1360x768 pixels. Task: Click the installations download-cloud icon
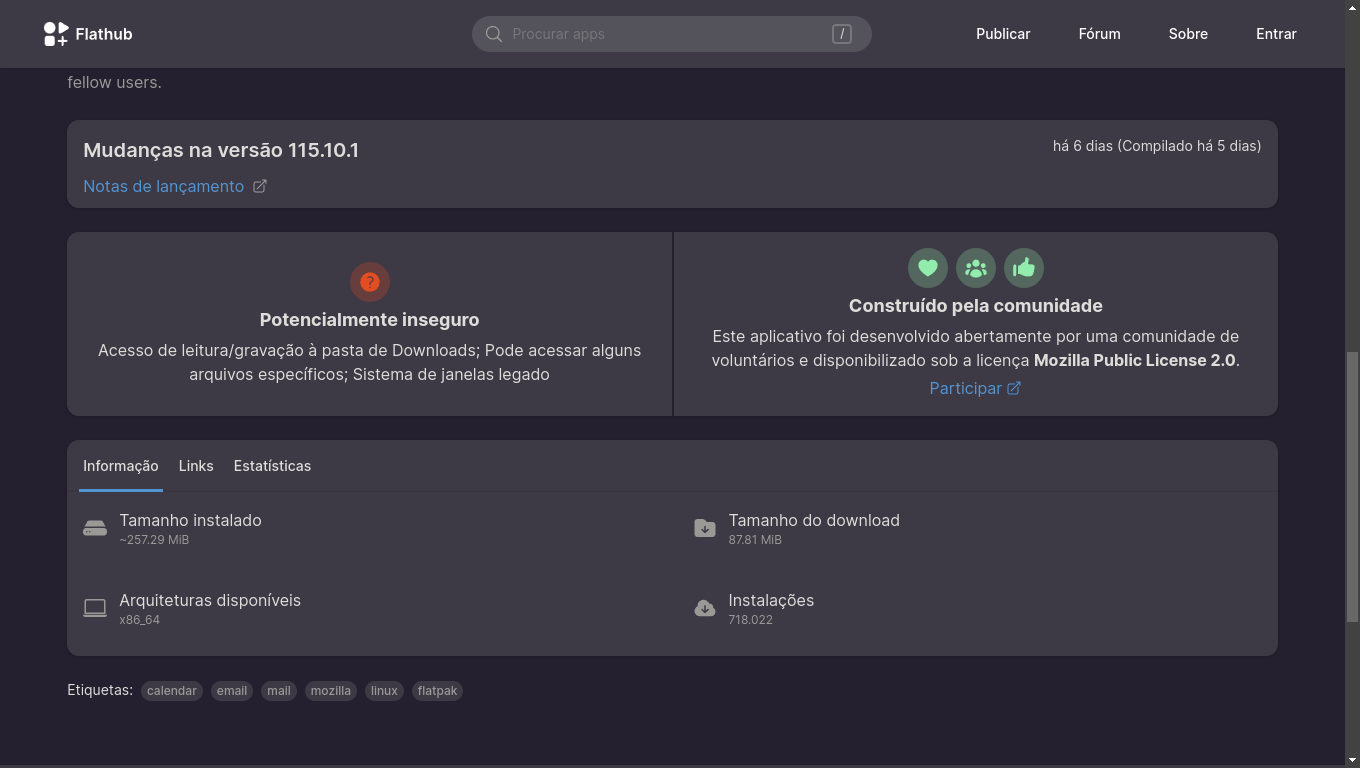(704, 607)
